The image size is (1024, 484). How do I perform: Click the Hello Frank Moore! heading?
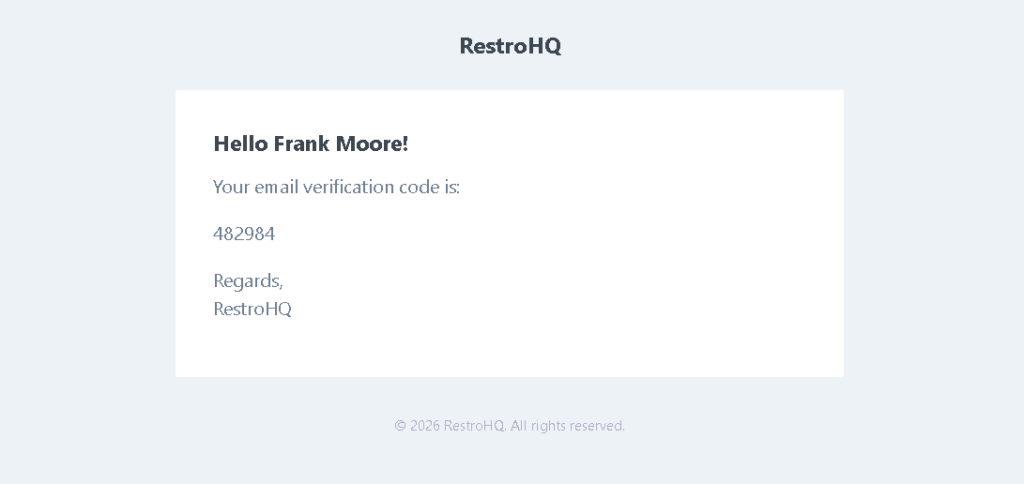coord(310,144)
